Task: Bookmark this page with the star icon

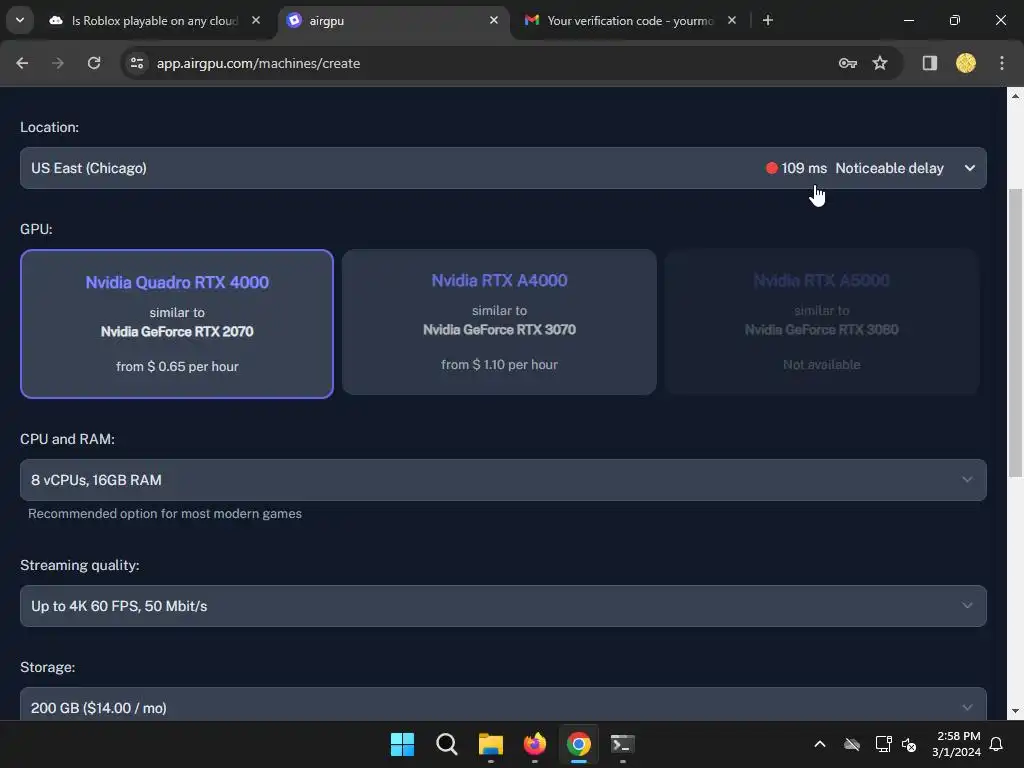Action: click(x=880, y=63)
